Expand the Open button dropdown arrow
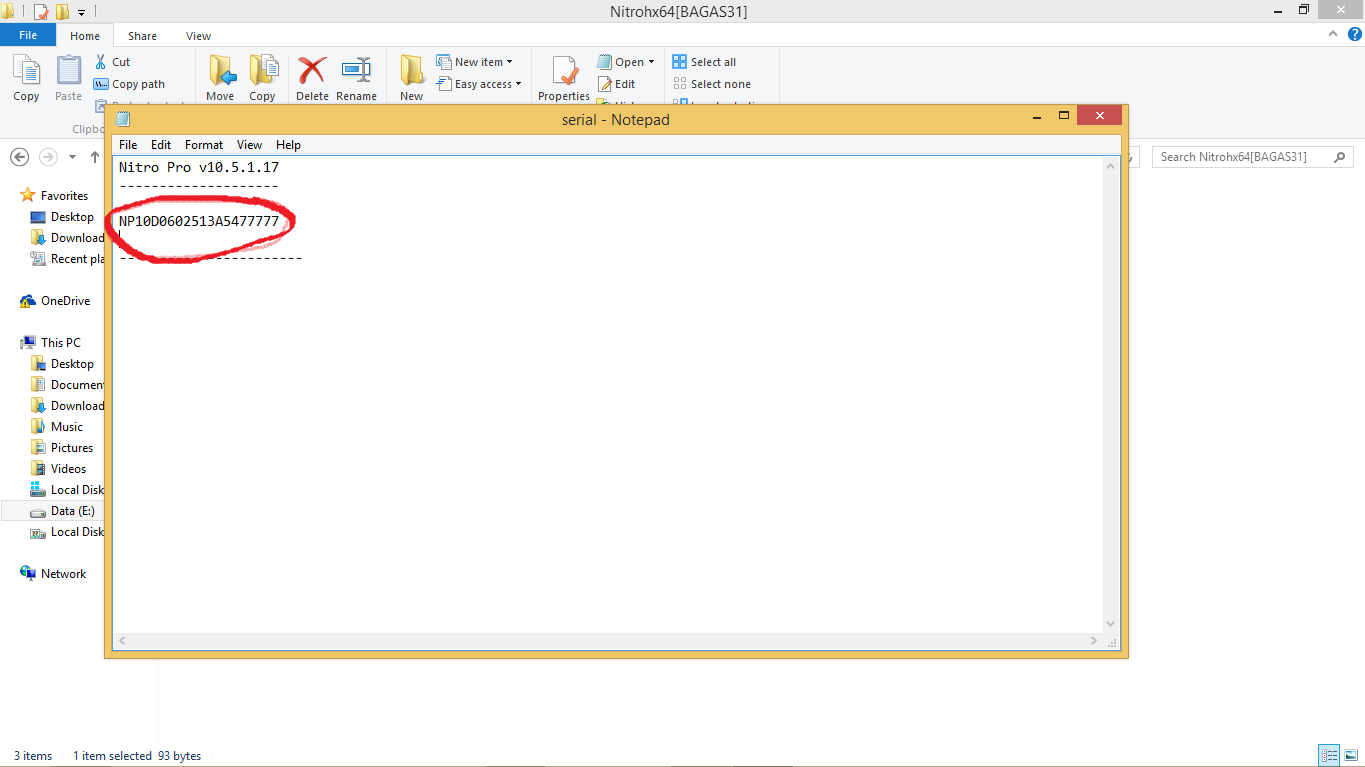Viewport: 1365px width, 767px height. coord(651,62)
